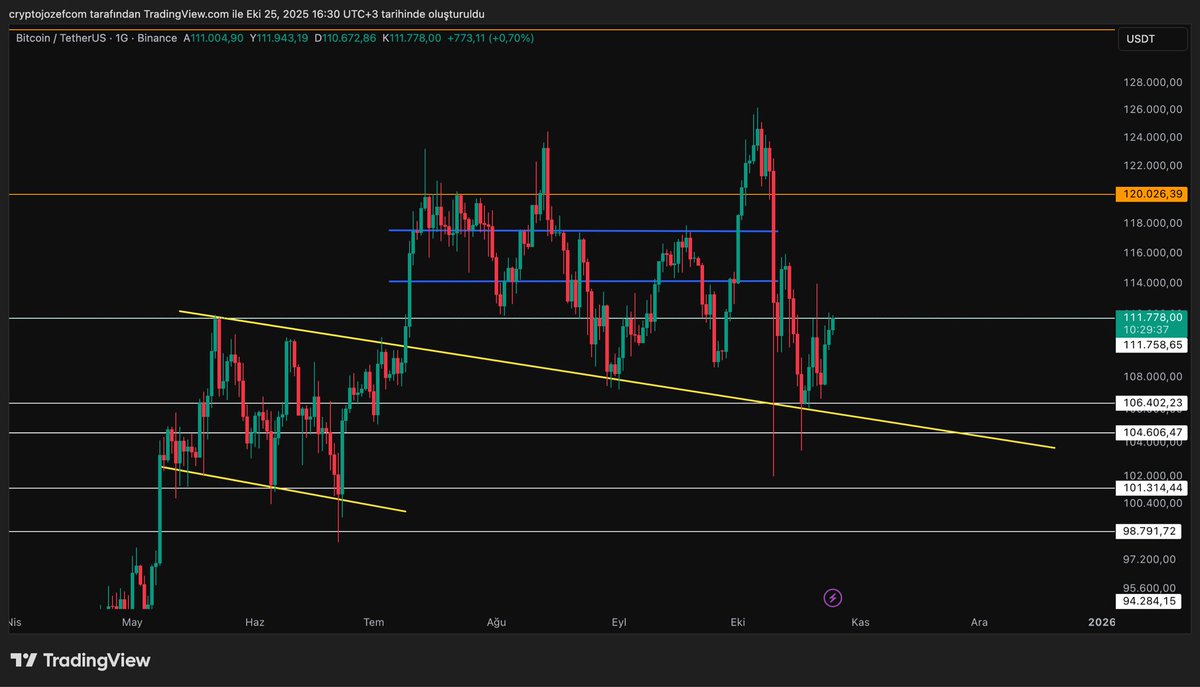Click the Eki label on time axis
Screen dimensions: 1200x687
tap(738, 622)
